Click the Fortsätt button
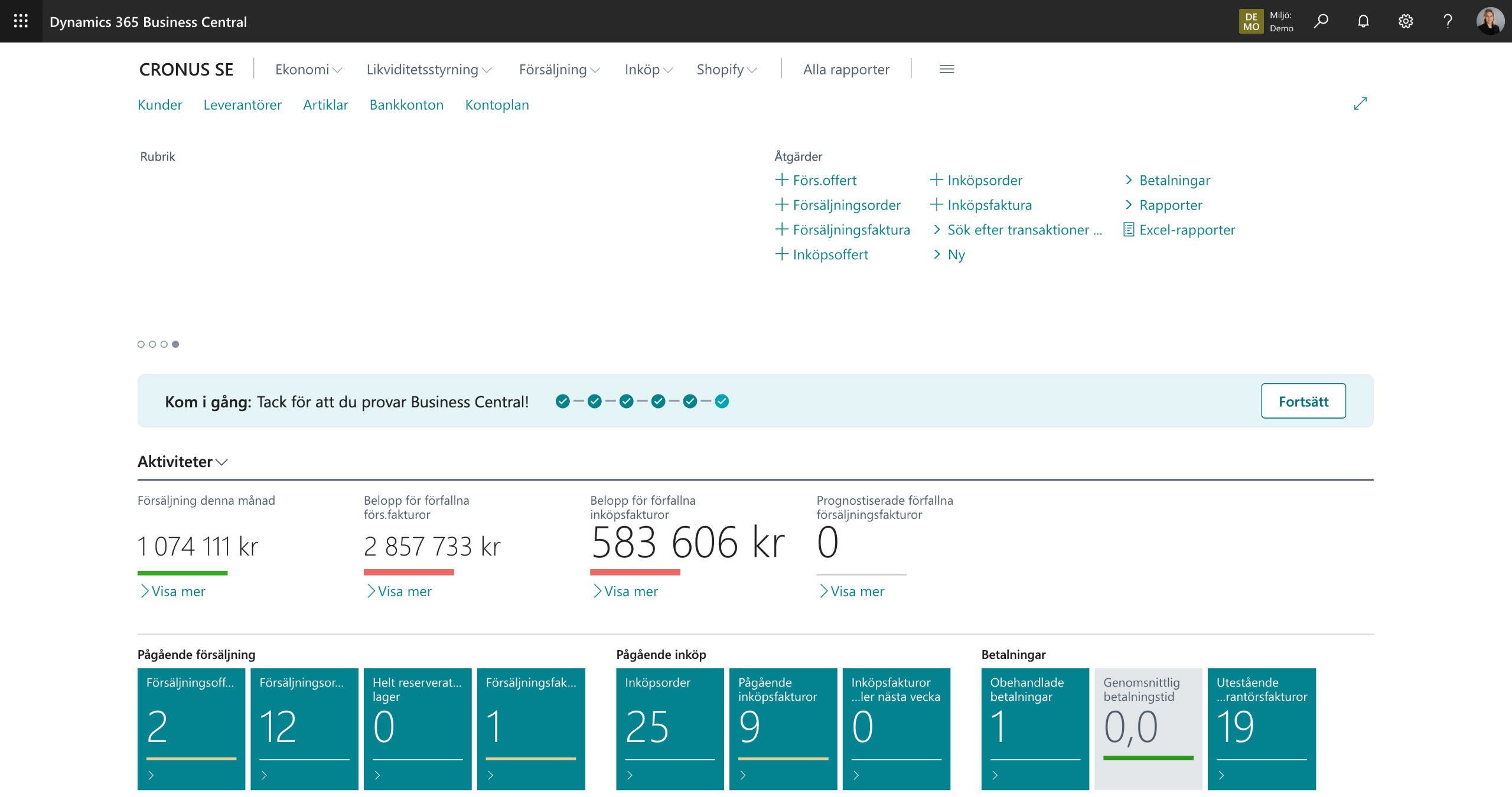Viewport: 1512px width, 797px height. [x=1303, y=401]
